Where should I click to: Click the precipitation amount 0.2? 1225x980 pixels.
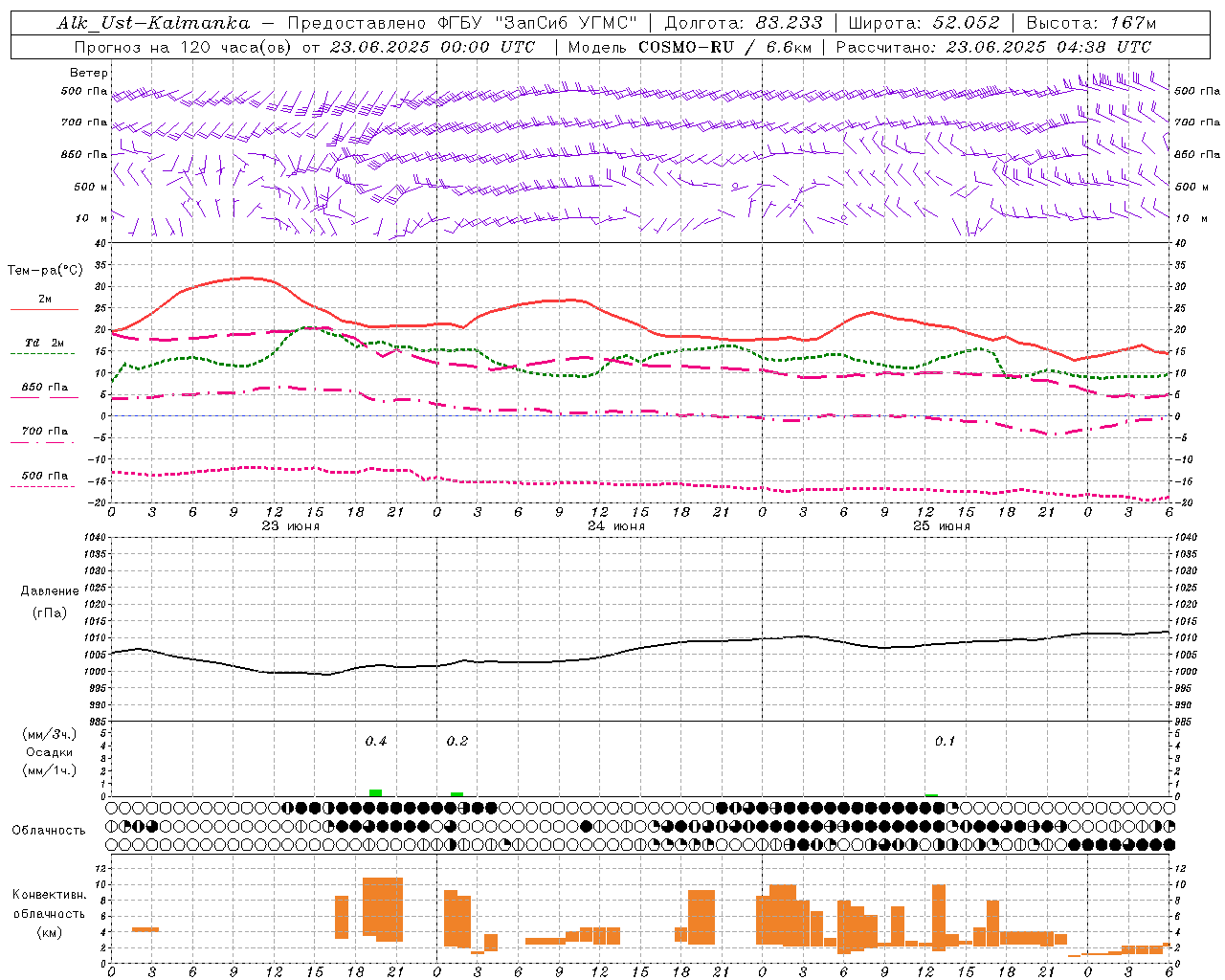pos(457,742)
